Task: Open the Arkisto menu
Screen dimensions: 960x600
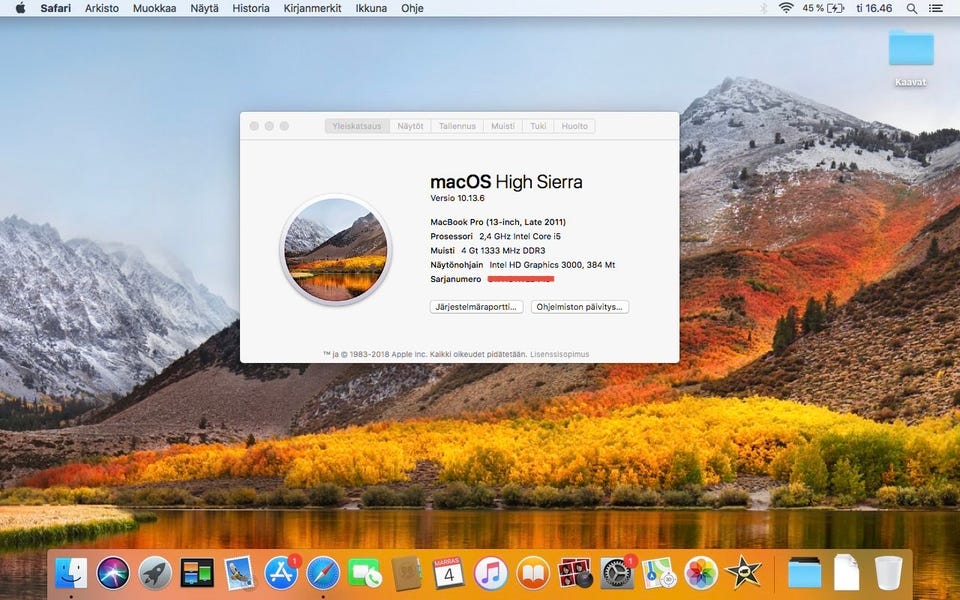Action: 102,8
